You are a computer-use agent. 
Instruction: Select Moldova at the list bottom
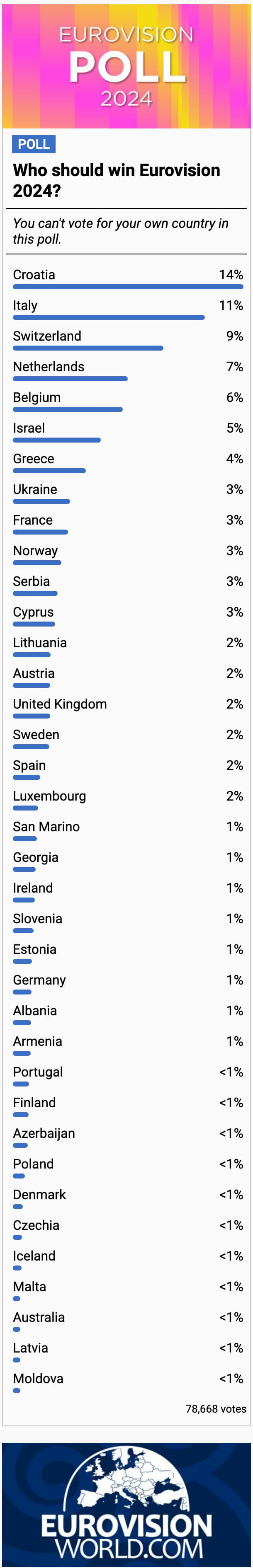coord(38,1379)
